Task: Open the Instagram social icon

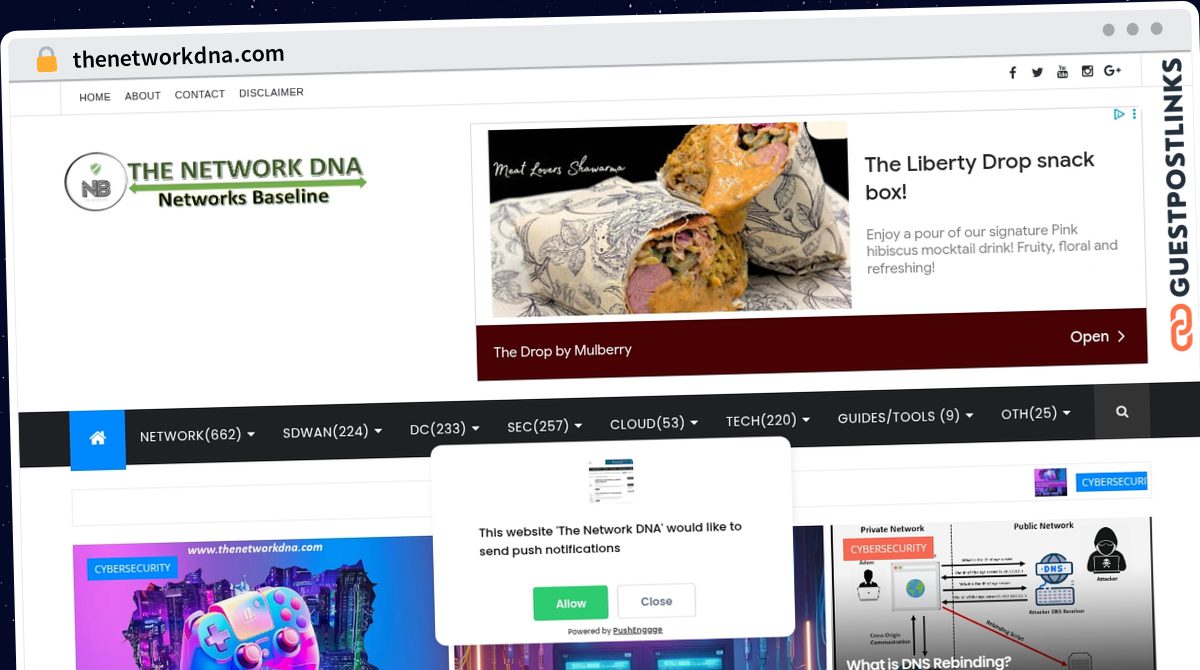Action: [1087, 71]
